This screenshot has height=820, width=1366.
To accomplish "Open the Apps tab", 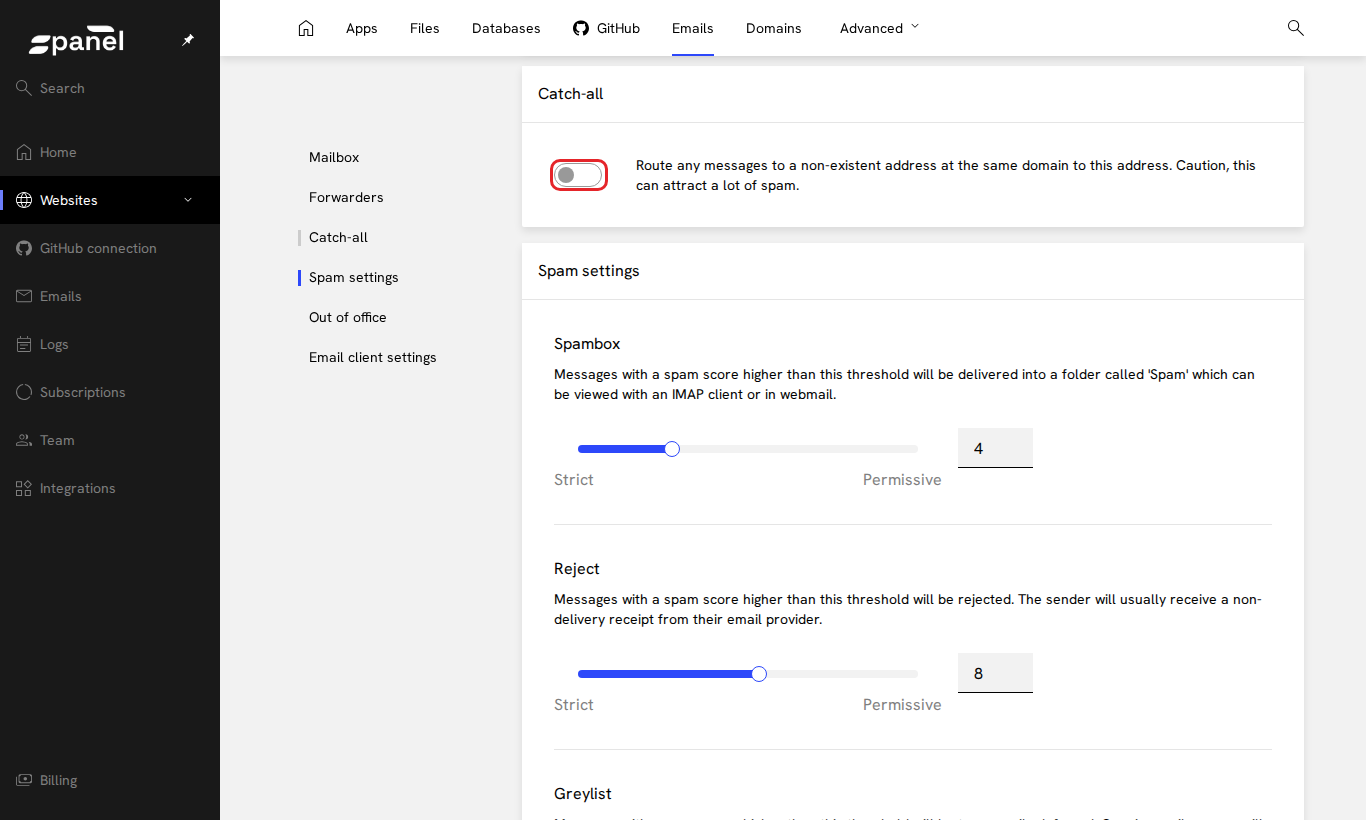I will point(362,28).
